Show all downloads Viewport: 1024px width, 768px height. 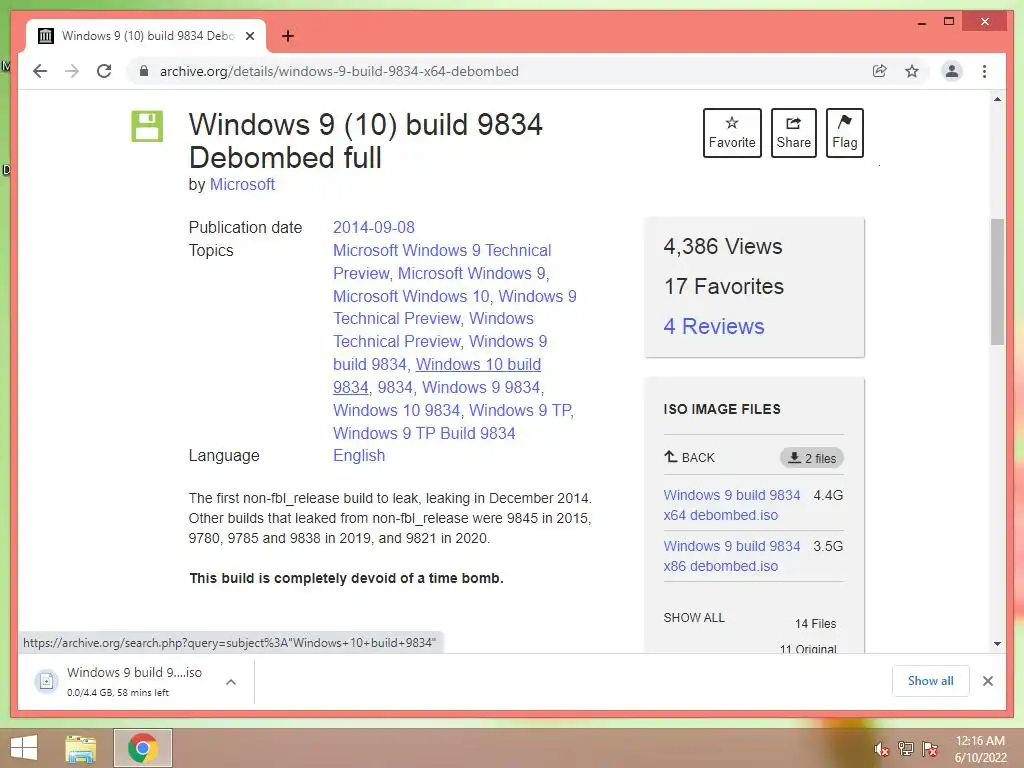930,681
